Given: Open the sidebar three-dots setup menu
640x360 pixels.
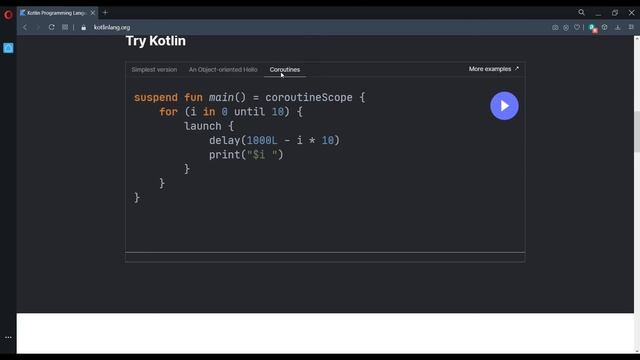Looking at the screenshot, I should point(8,338).
